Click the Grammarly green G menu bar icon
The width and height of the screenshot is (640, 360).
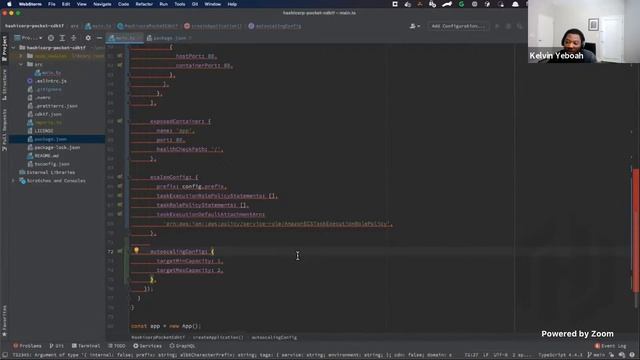pyautogui.click(x=461, y=4)
